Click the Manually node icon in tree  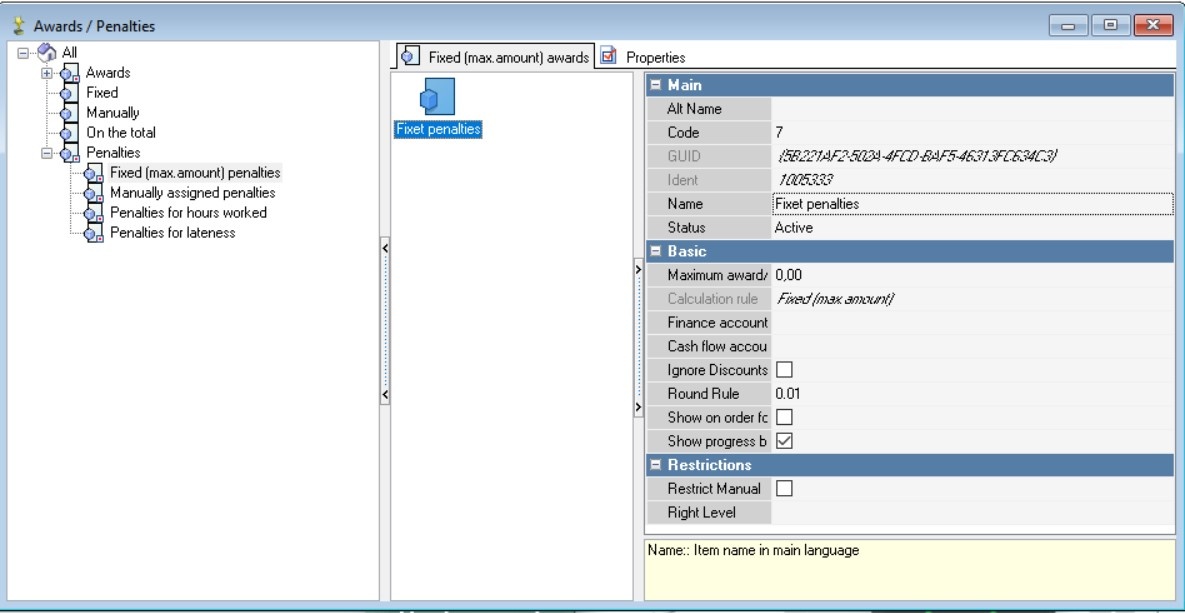(69, 114)
